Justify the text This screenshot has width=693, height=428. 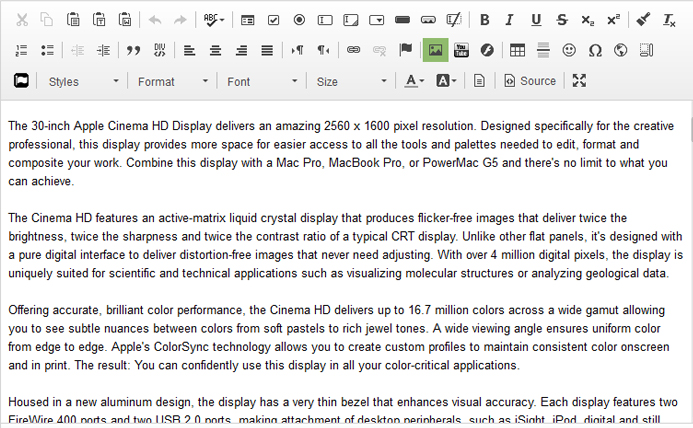click(x=267, y=50)
